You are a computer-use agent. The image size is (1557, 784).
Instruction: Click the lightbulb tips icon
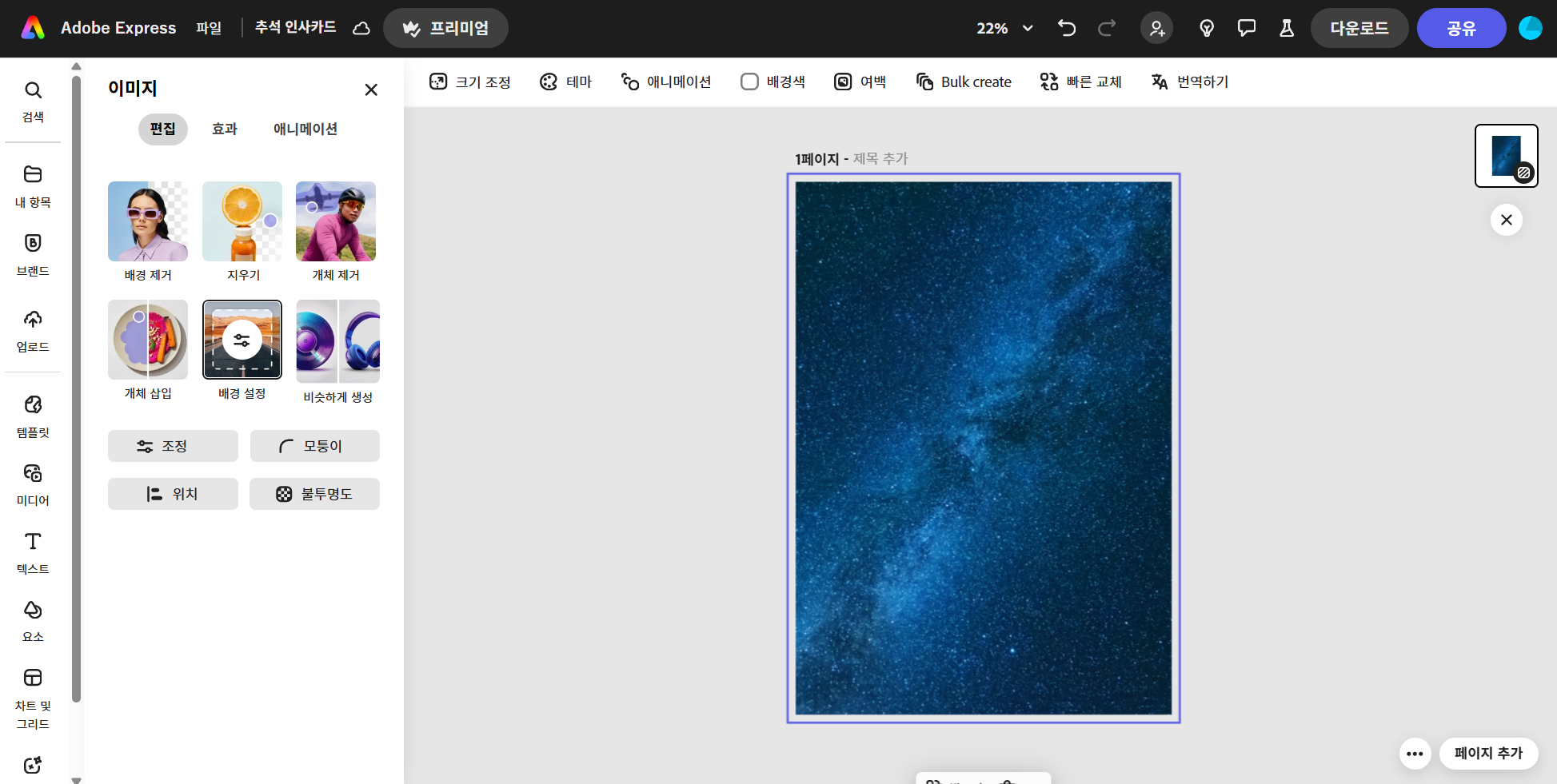tap(1207, 28)
